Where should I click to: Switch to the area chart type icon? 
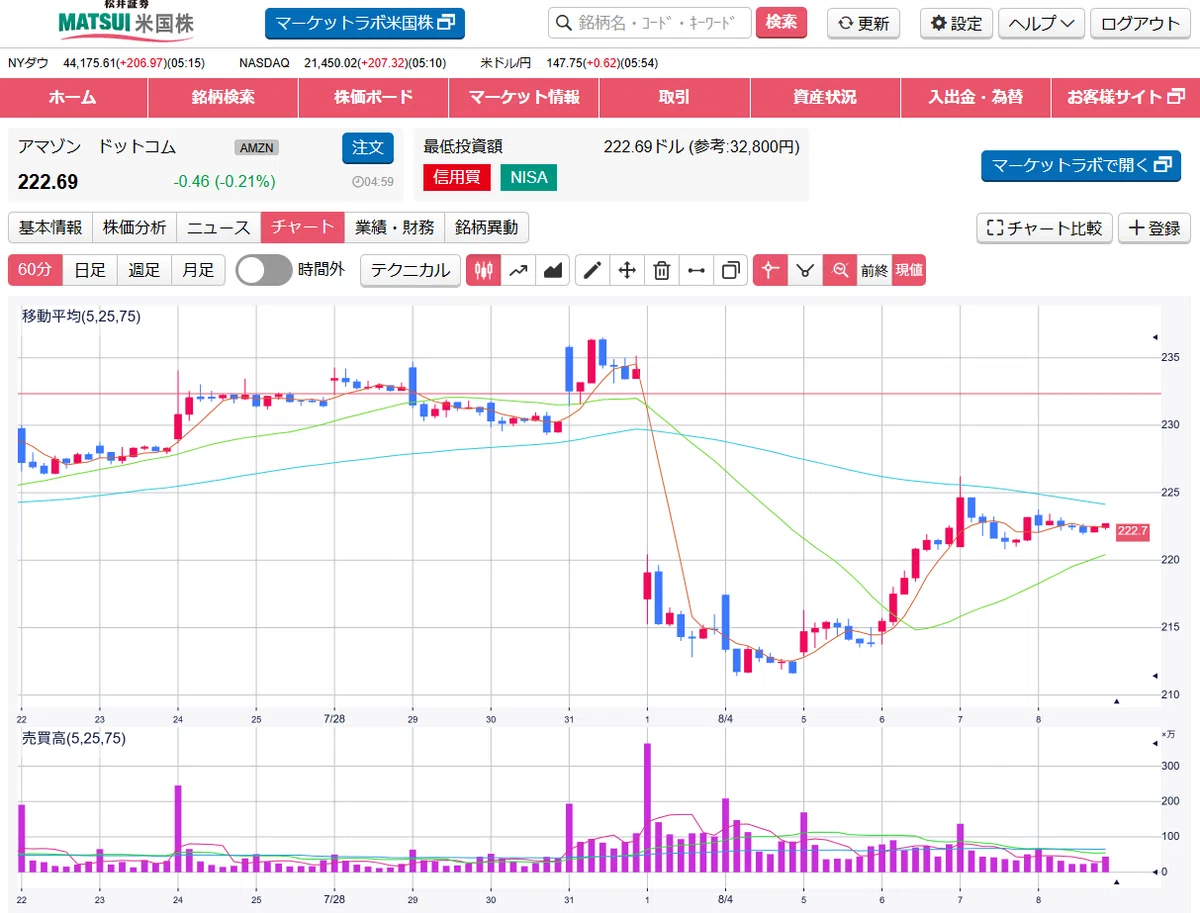pyautogui.click(x=552, y=270)
